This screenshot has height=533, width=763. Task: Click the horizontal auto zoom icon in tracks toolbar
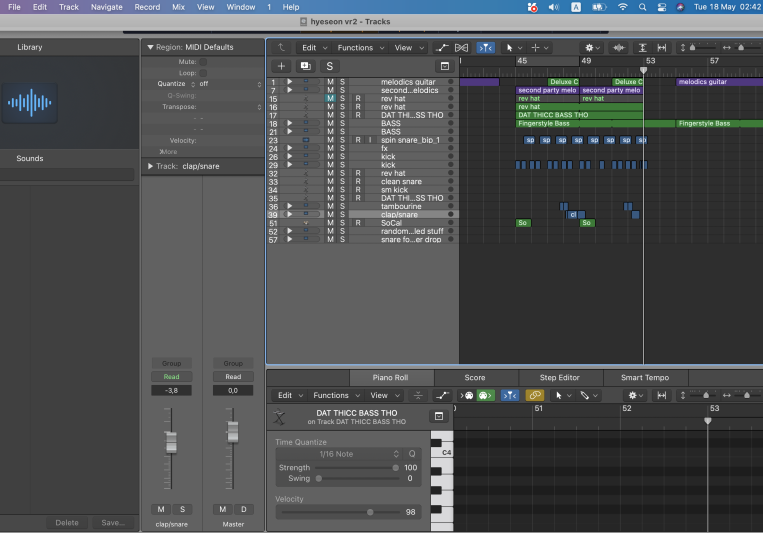point(662,47)
